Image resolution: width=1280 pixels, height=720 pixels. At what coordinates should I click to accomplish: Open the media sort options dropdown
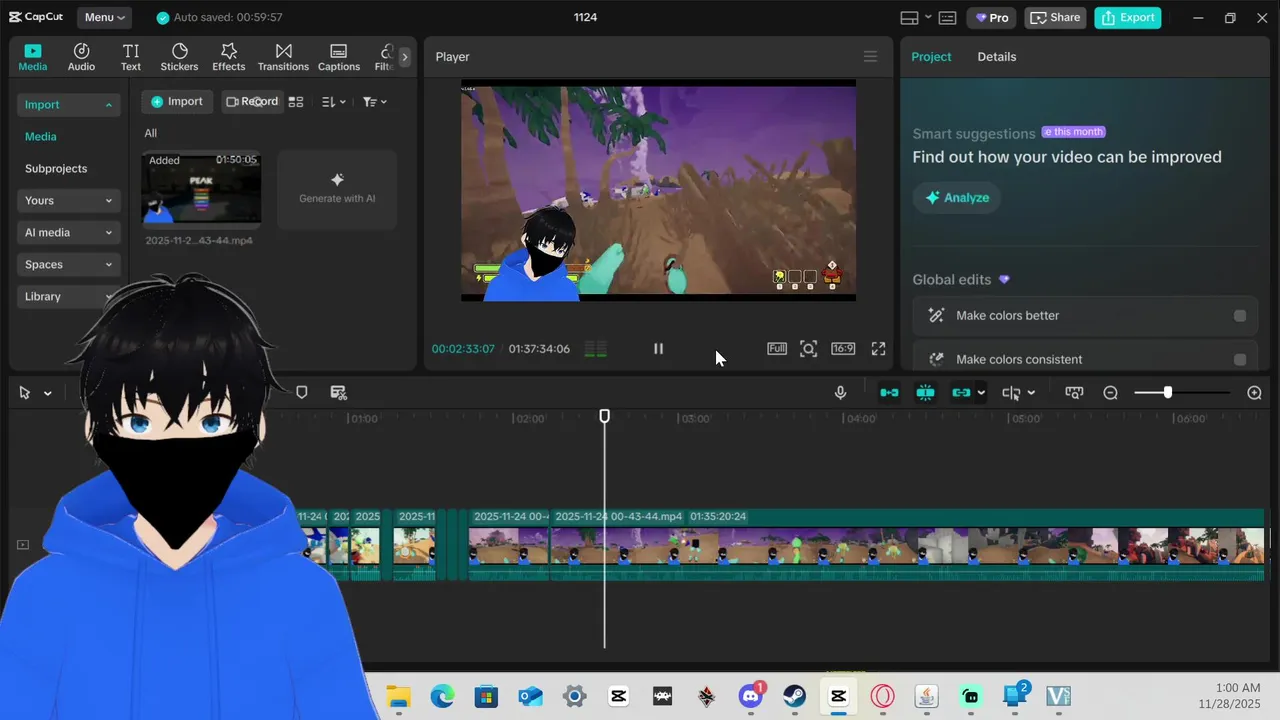click(x=333, y=102)
